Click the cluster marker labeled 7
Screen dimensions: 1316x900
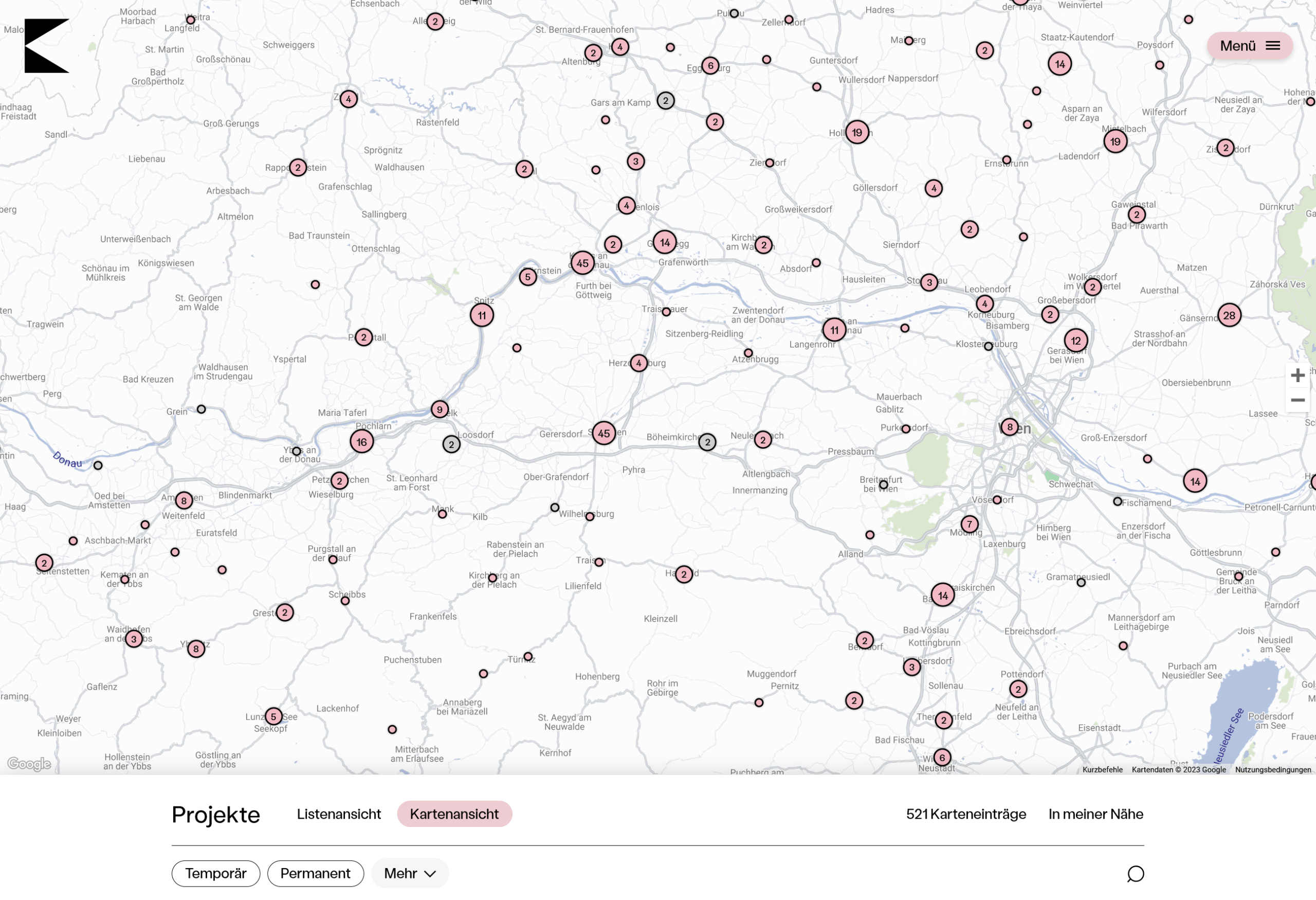coord(969,525)
